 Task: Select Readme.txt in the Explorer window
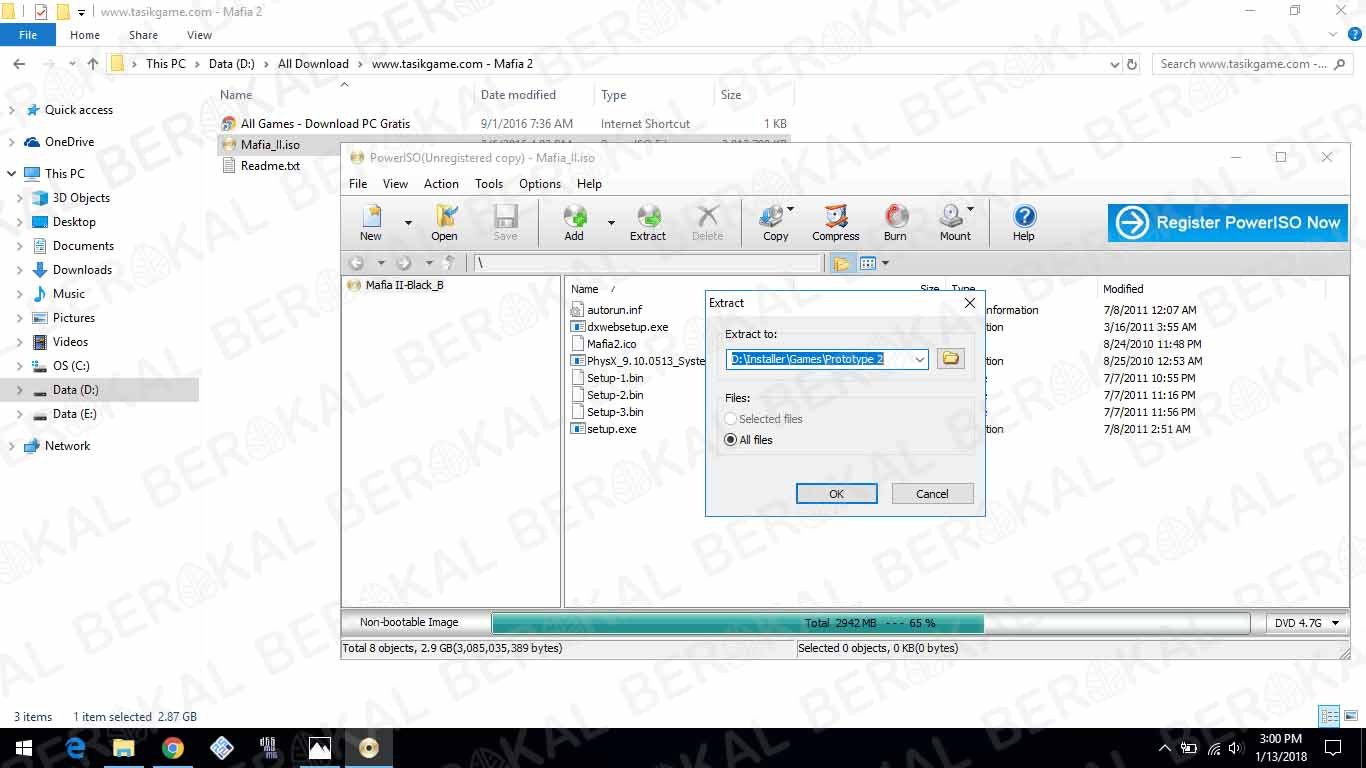(x=270, y=166)
